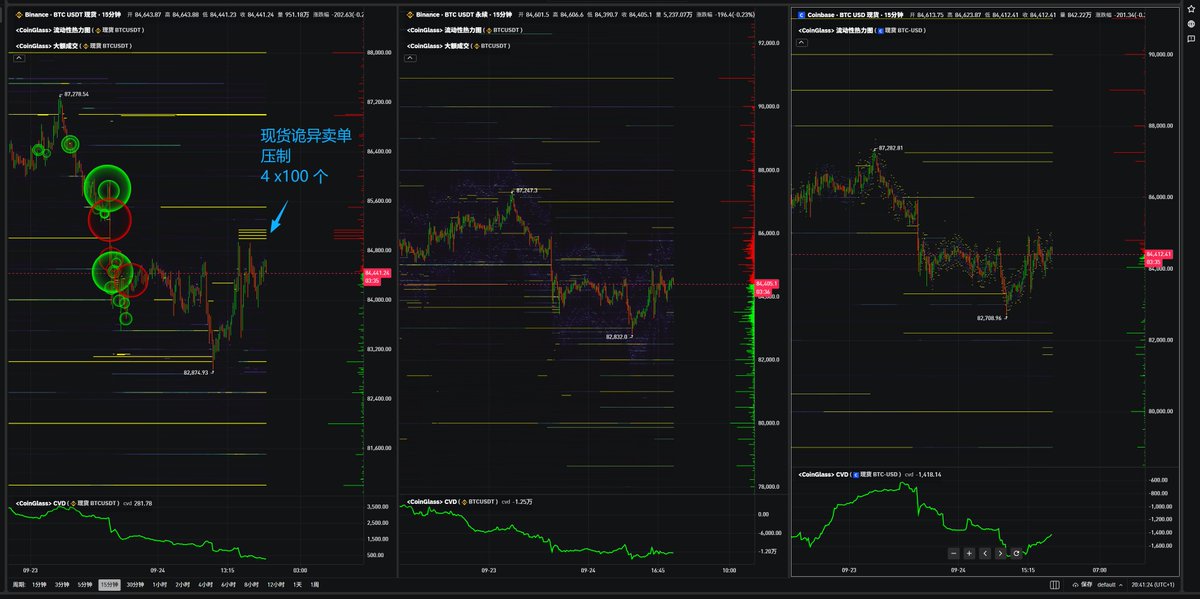The image size is (1200, 599).
Task: Collapse the indicator legend on Binance perpetual chart
Action: point(410,58)
